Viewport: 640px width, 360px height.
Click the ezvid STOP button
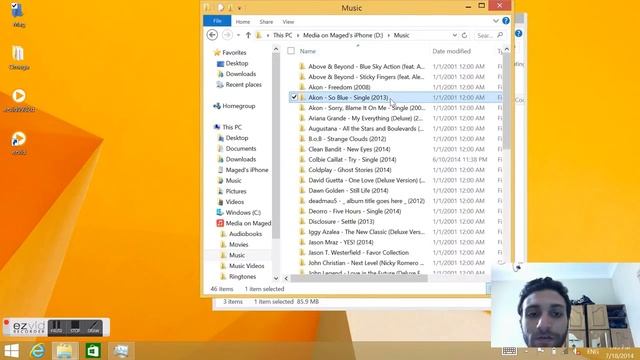pyautogui.click(x=75, y=327)
